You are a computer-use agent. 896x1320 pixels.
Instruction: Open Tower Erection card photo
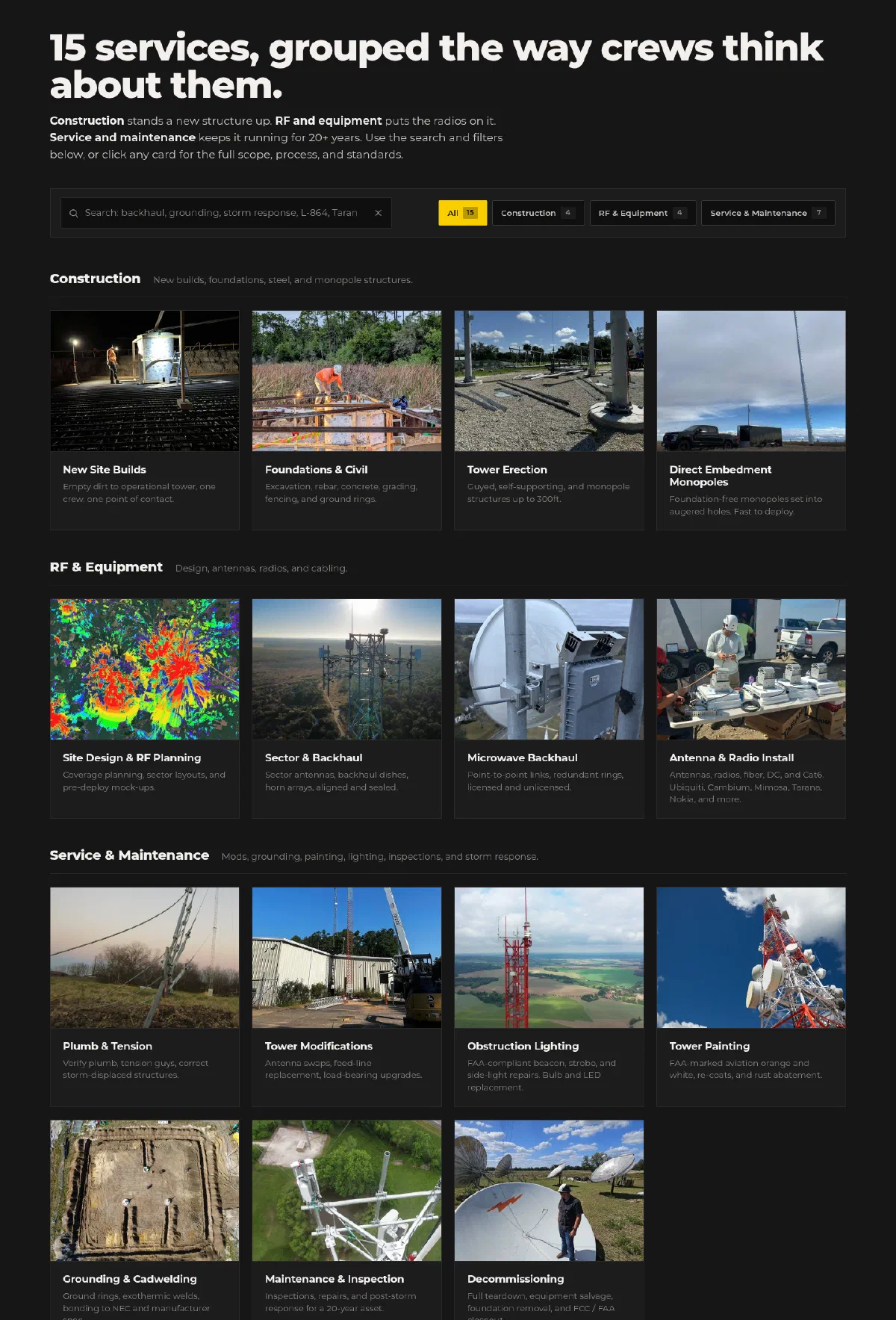pyautogui.click(x=549, y=381)
